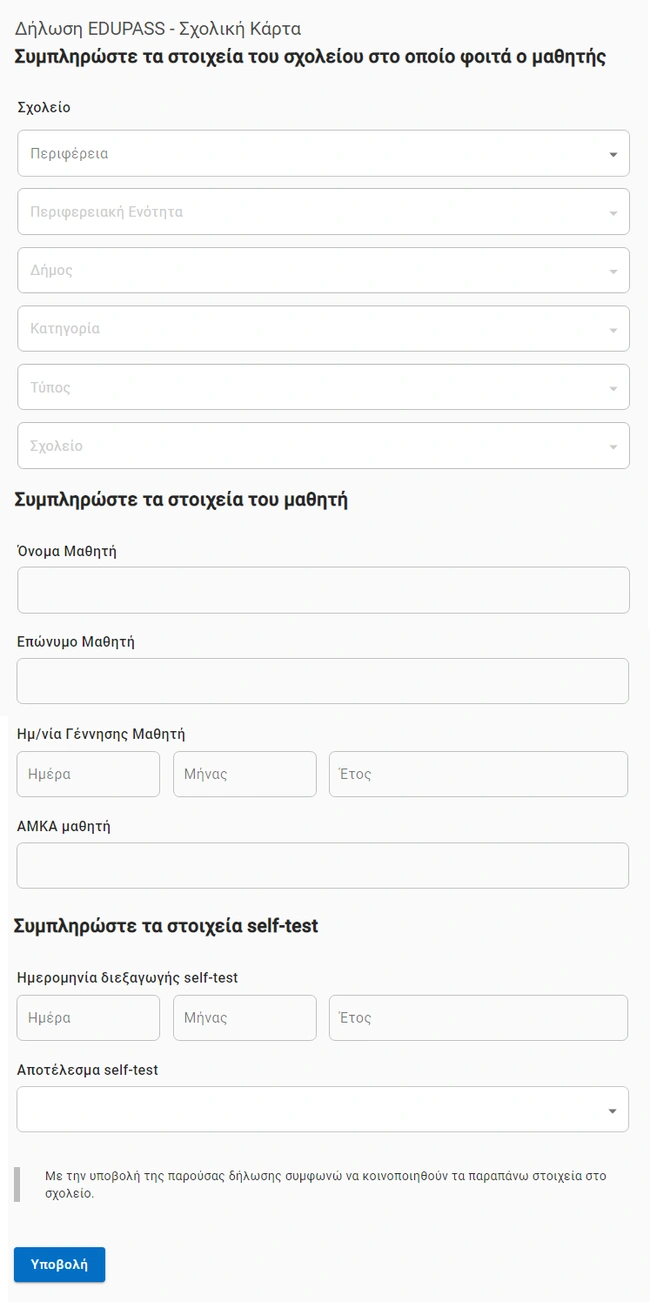Screen dimensions: 650x1302
Task: Click the Αποτέλεσμα self-test dropdown arrow
Action: (612, 1111)
